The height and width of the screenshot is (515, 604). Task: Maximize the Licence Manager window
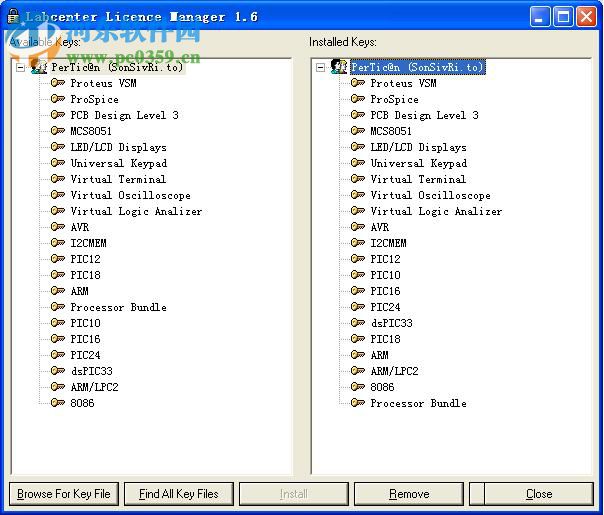coord(563,17)
